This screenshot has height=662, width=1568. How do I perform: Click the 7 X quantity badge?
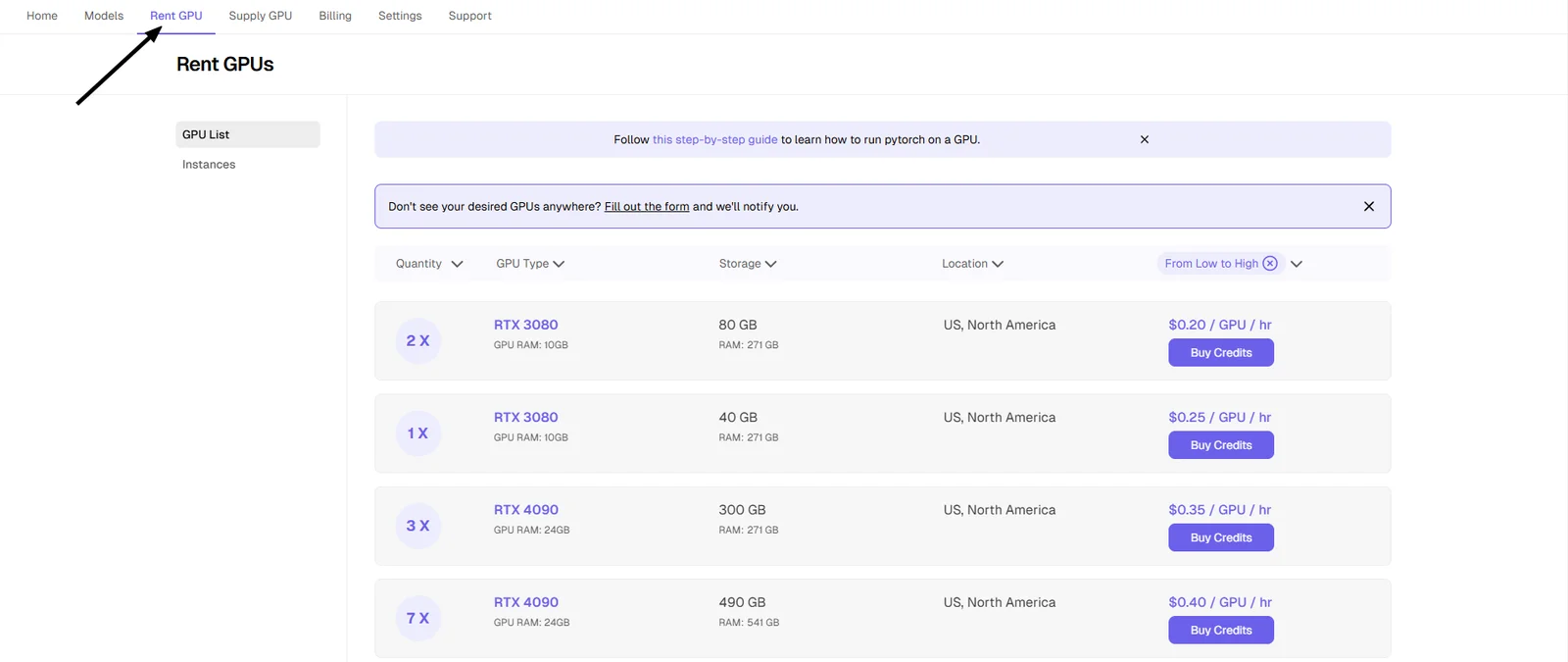[x=418, y=618]
